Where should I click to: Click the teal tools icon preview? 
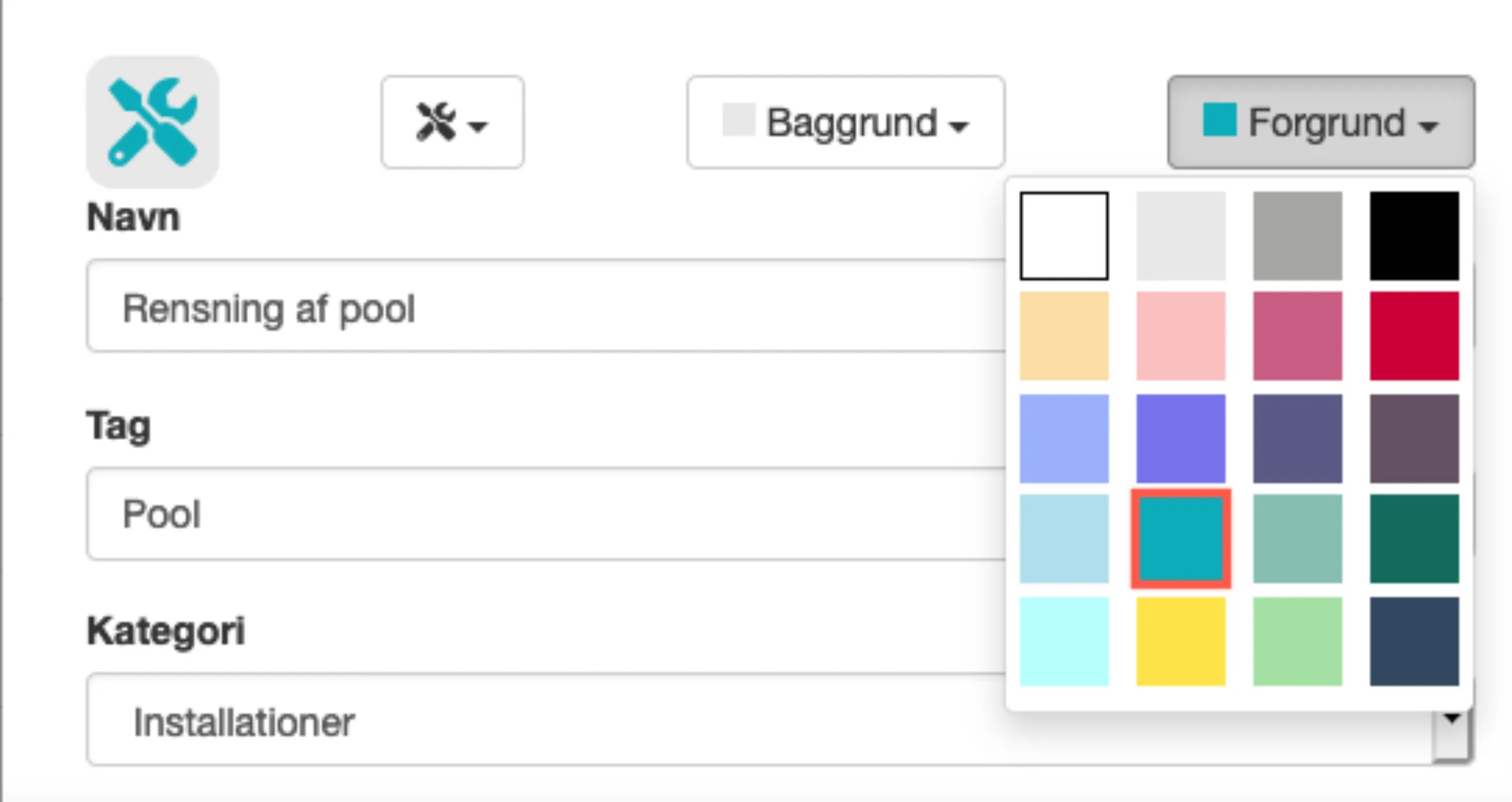[152, 122]
